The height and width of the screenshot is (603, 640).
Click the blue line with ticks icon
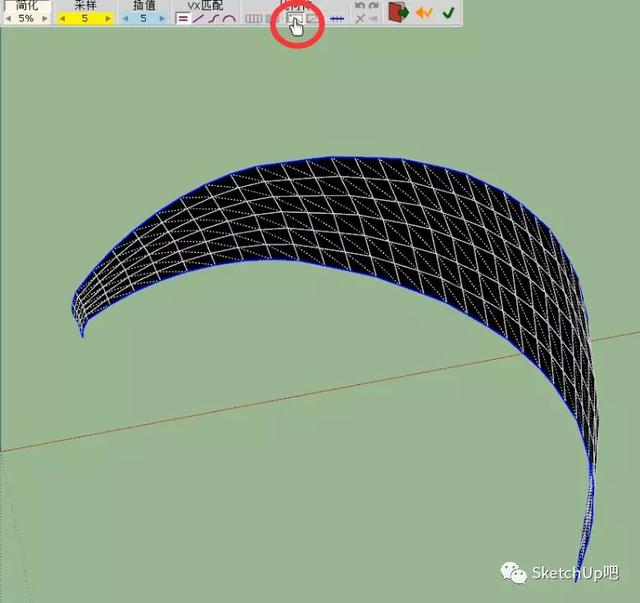click(337, 19)
